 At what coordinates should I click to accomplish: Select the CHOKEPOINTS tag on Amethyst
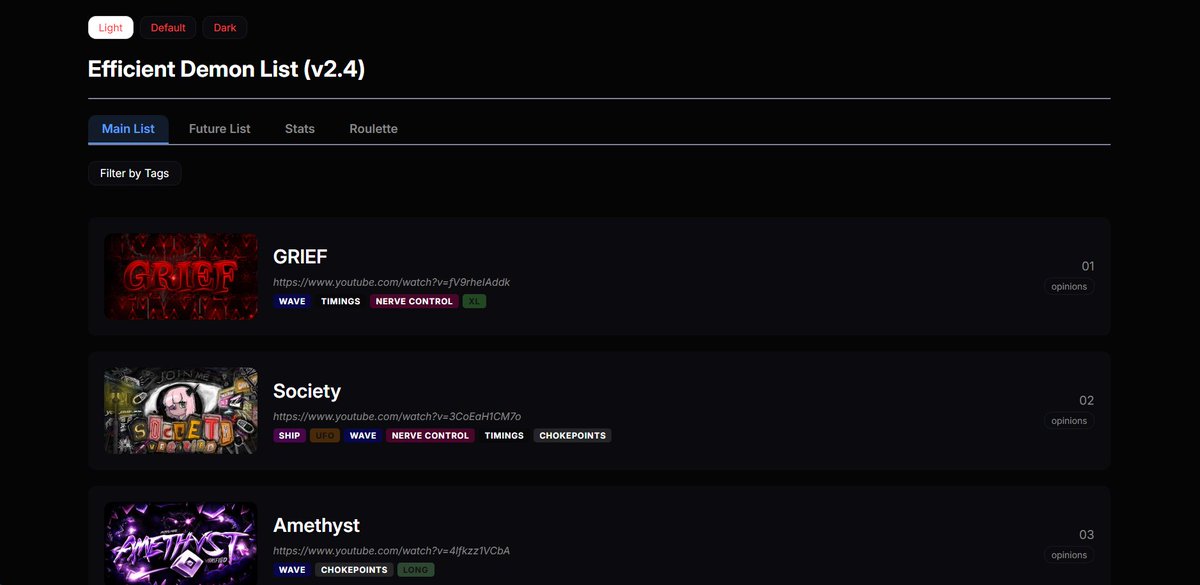pyautogui.click(x=355, y=570)
